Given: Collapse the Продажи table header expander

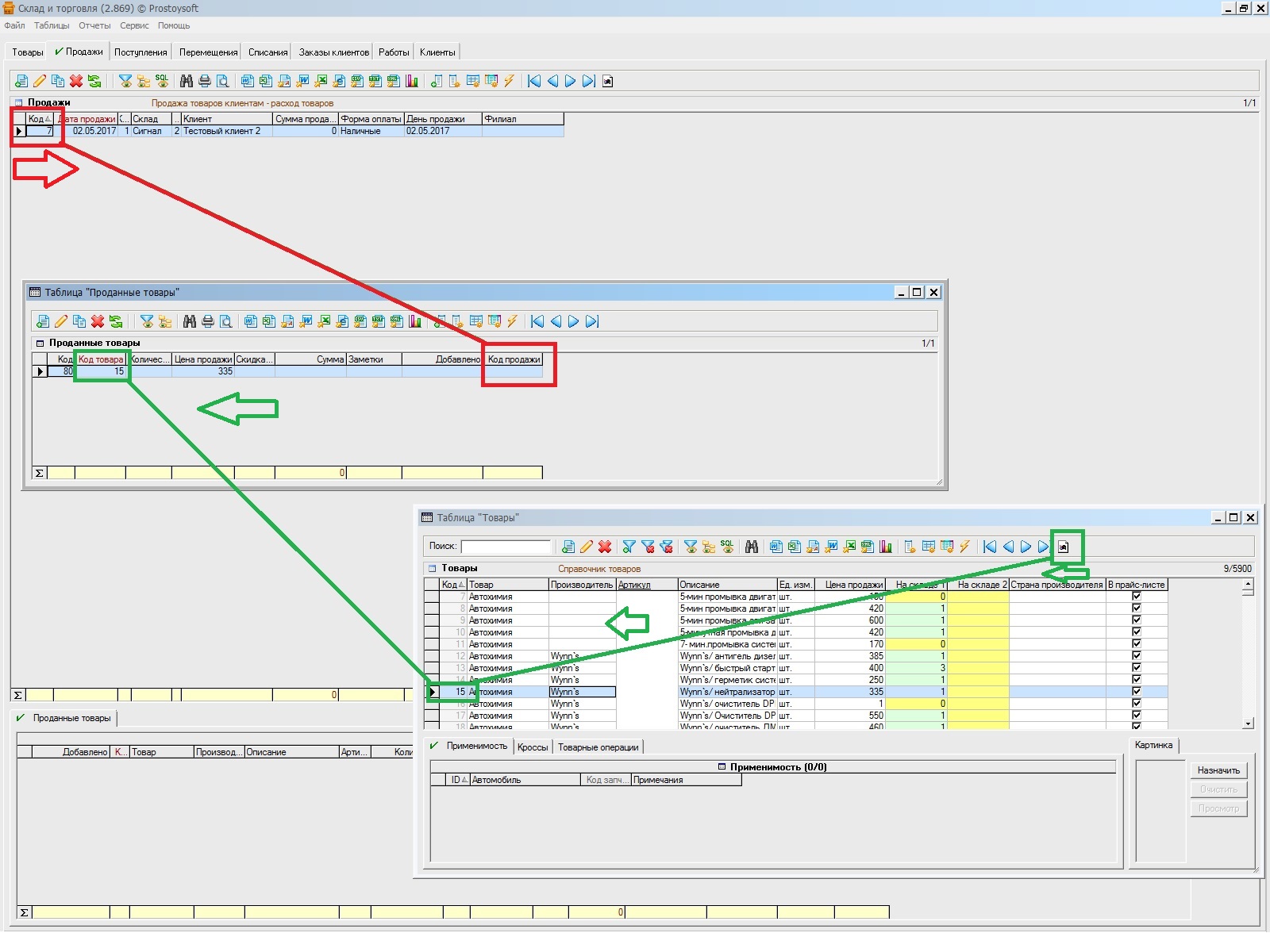Looking at the screenshot, I should click(x=18, y=102).
